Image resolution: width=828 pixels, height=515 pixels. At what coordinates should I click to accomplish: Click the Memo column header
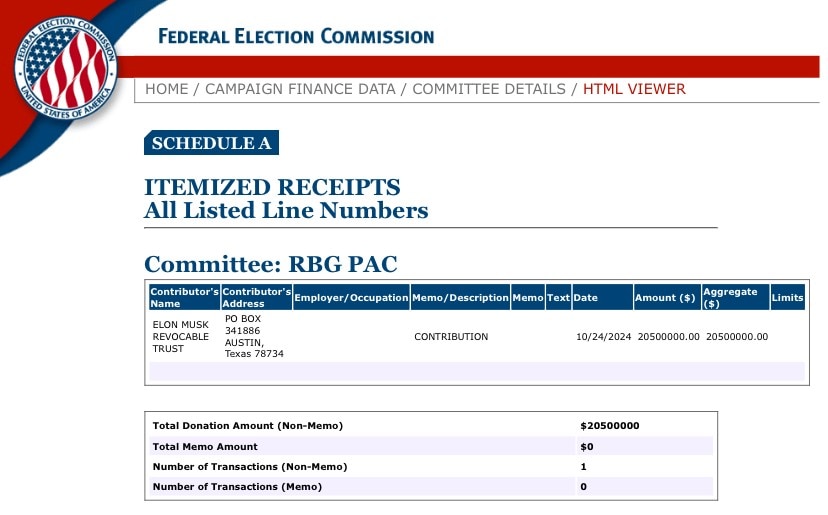(528, 298)
